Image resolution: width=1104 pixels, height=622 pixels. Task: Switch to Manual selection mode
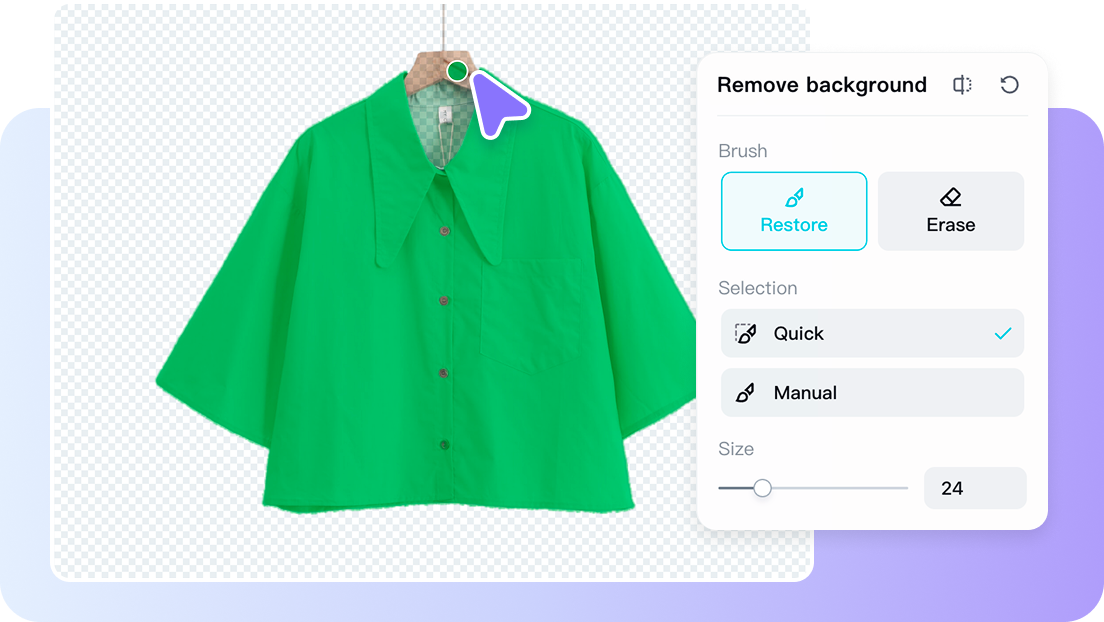pos(872,392)
